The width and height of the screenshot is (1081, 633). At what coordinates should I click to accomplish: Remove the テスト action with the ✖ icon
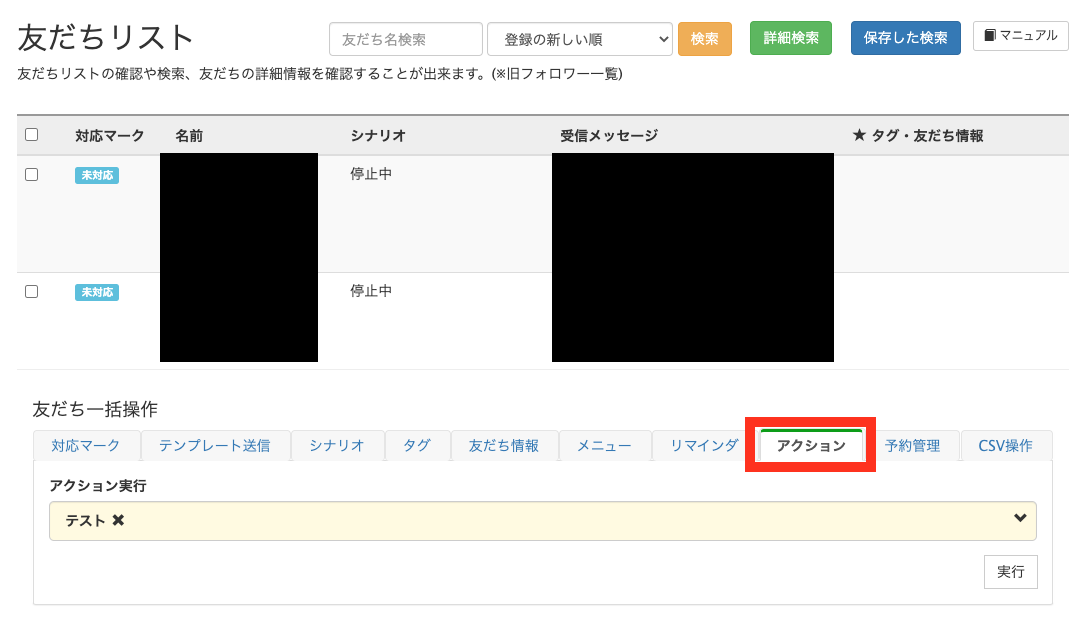click(118, 521)
